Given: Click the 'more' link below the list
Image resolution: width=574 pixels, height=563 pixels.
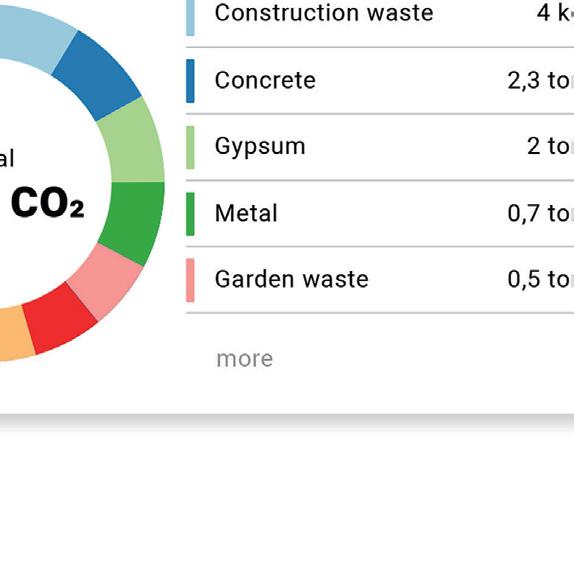Looking at the screenshot, I should tap(245, 359).
